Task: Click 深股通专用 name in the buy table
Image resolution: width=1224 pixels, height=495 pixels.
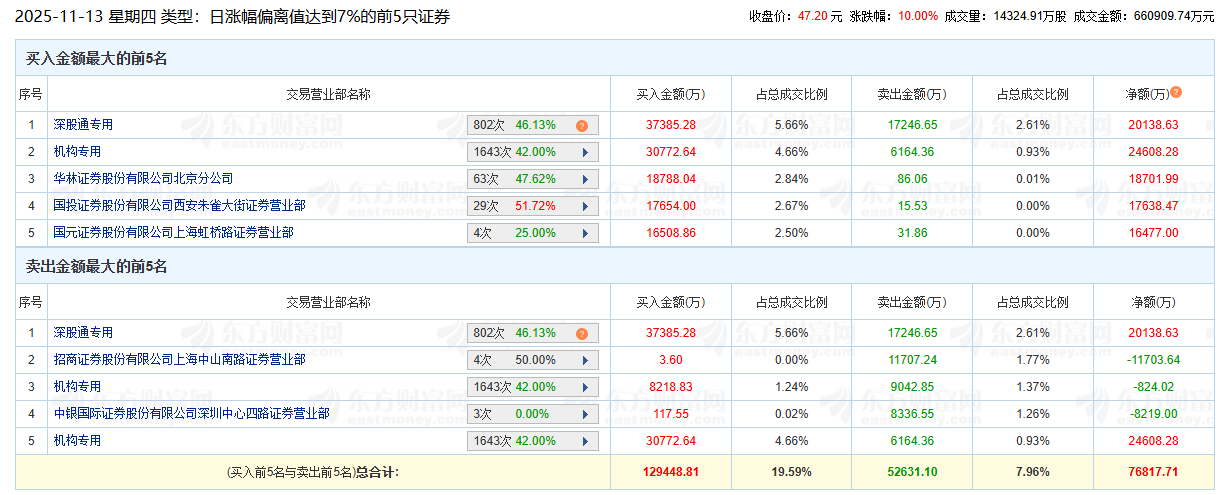Action: click(83, 125)
